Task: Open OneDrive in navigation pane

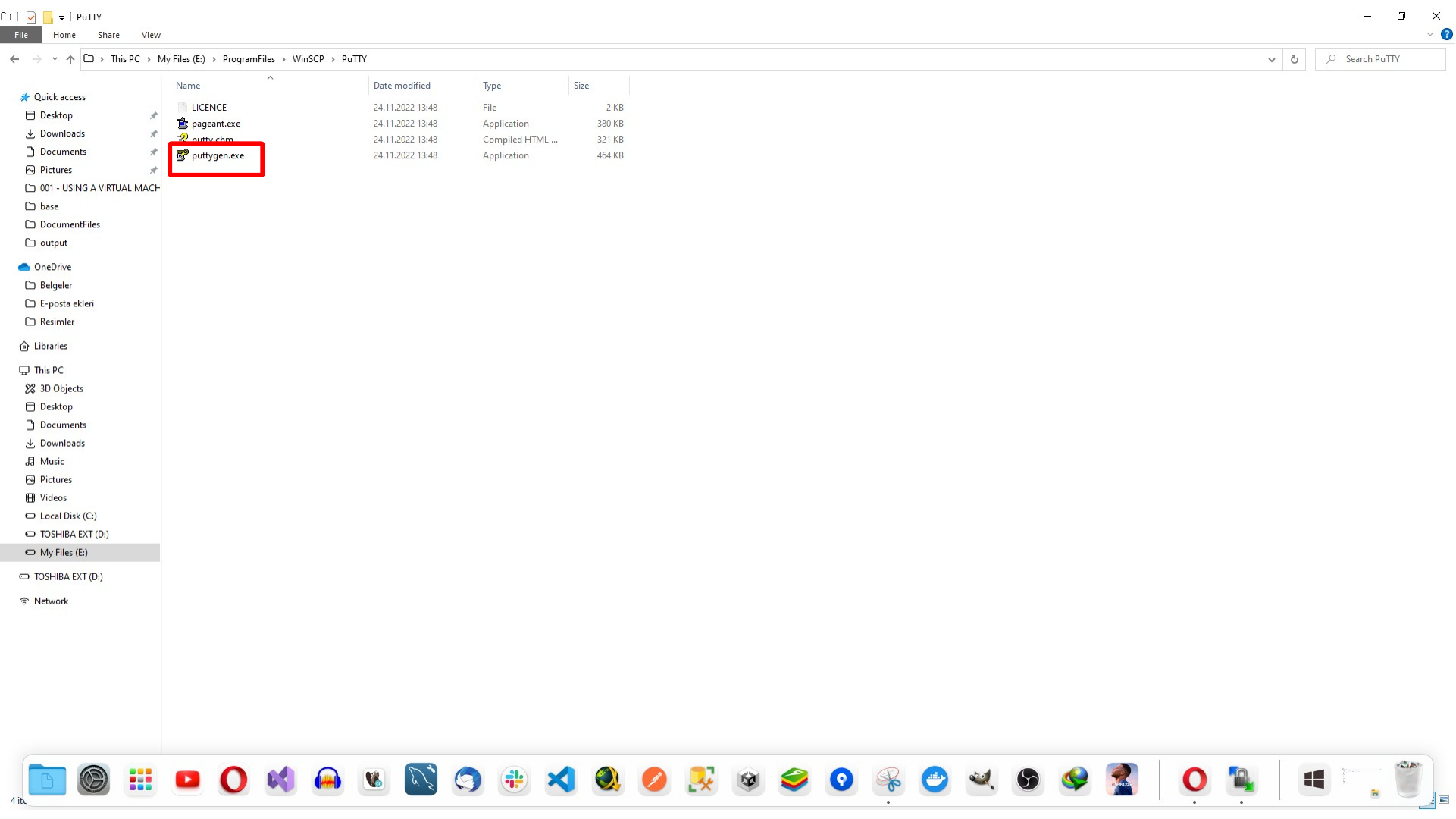Action: click(x=52, y=267)
